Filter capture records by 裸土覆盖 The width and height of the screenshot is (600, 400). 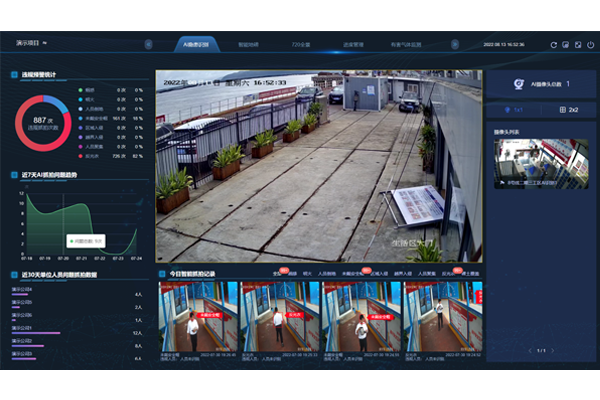pyautogui.click(x=470, y=274)
